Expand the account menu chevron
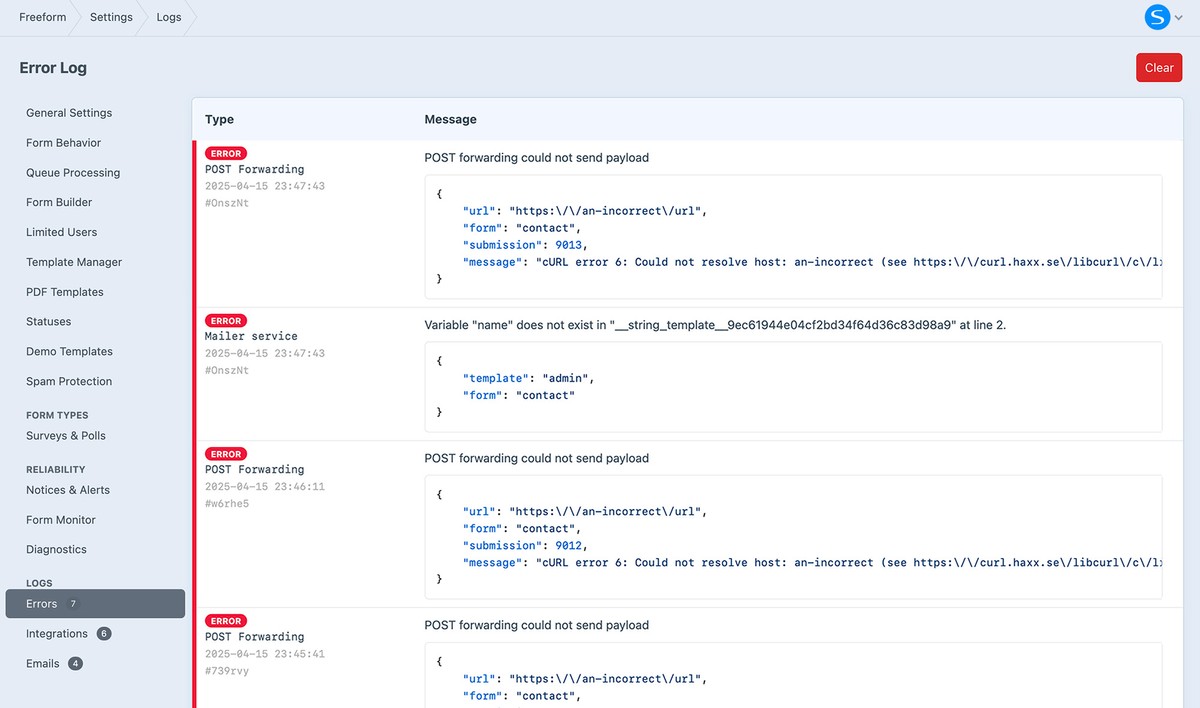1200x708 pixels. [1178, 17]
